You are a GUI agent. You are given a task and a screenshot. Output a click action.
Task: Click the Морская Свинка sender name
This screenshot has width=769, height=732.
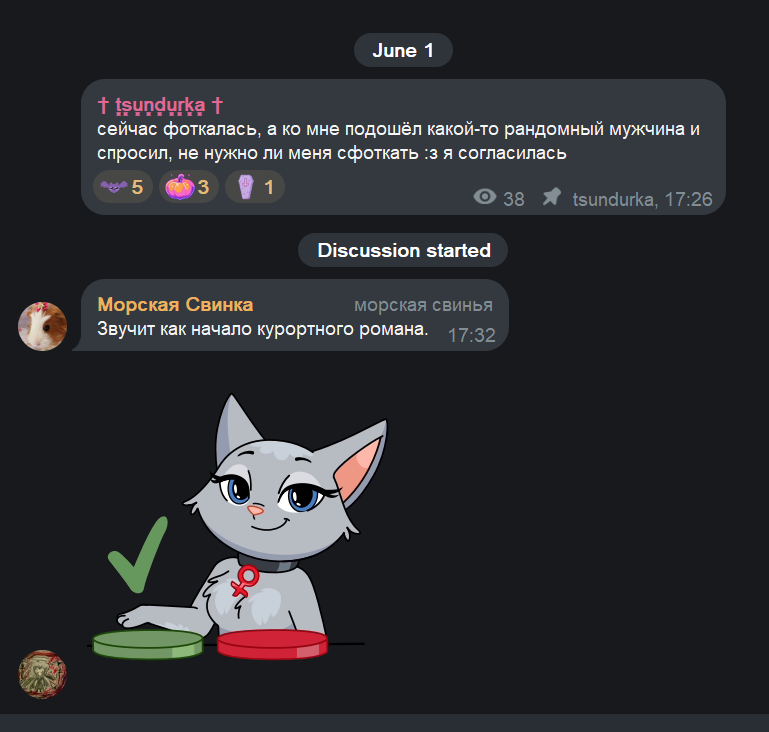(x=175, y=304)
